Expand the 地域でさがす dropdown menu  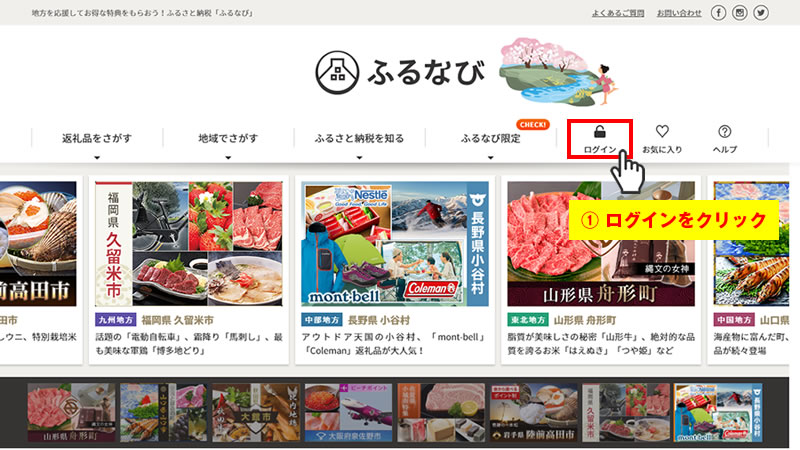pyautogui.click(x=228, y=139)
